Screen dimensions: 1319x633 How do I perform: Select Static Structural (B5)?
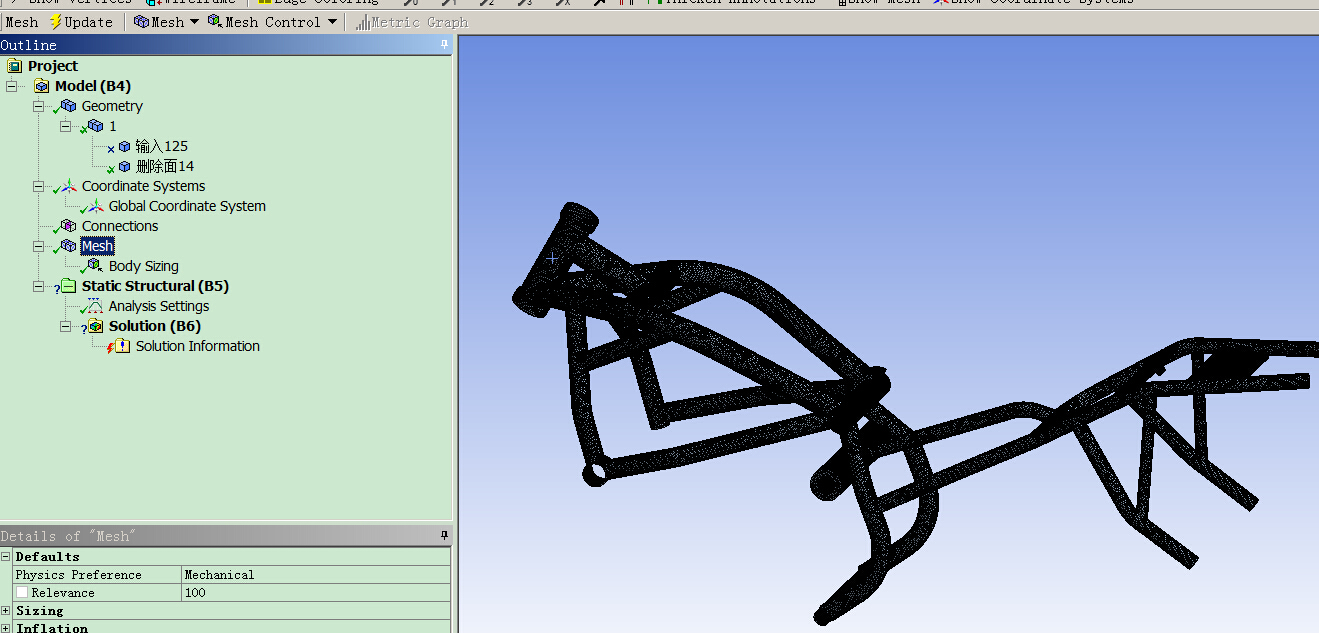point(155,286)
